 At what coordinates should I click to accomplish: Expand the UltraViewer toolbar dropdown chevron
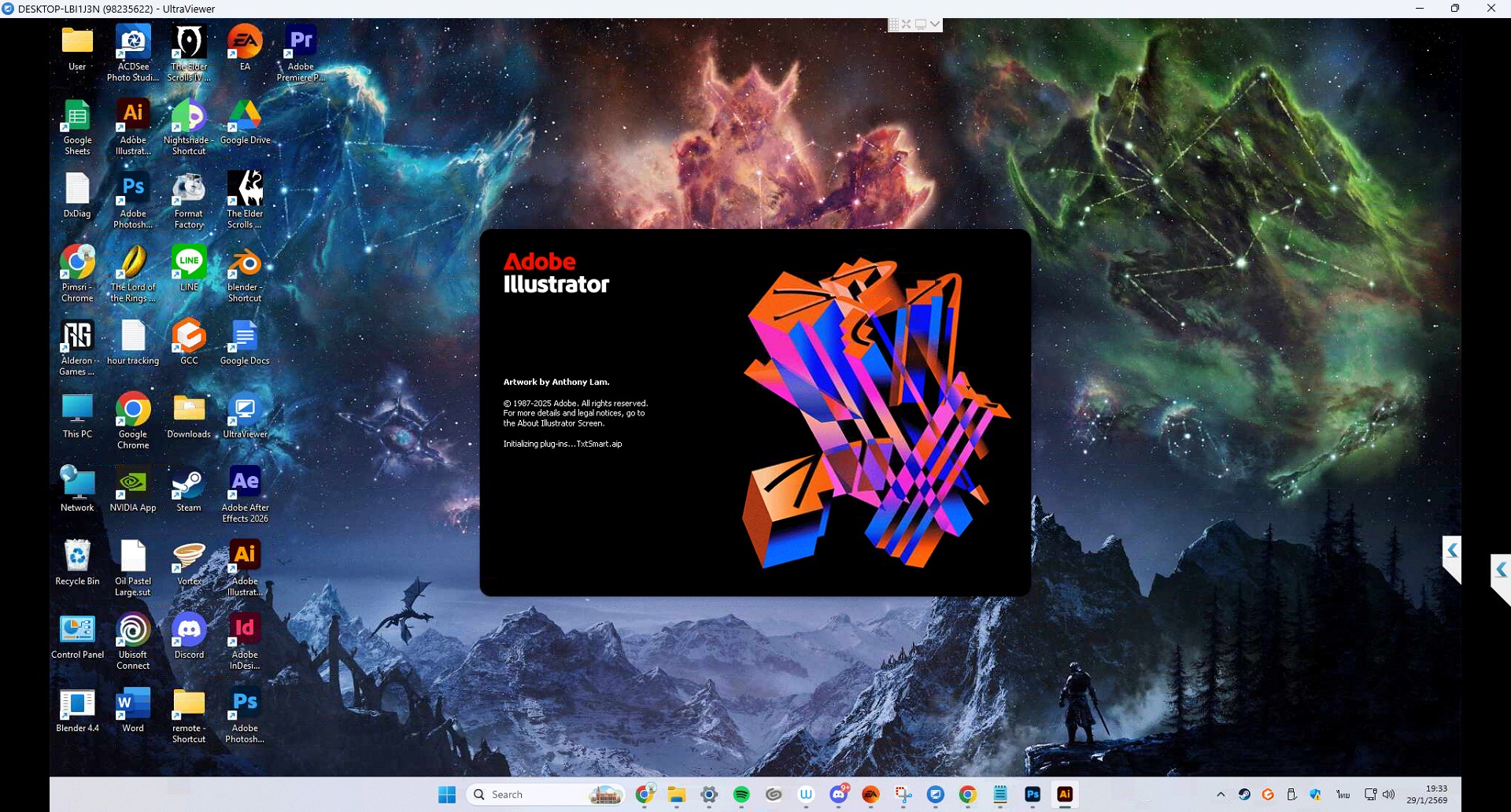tap(935, 24)
